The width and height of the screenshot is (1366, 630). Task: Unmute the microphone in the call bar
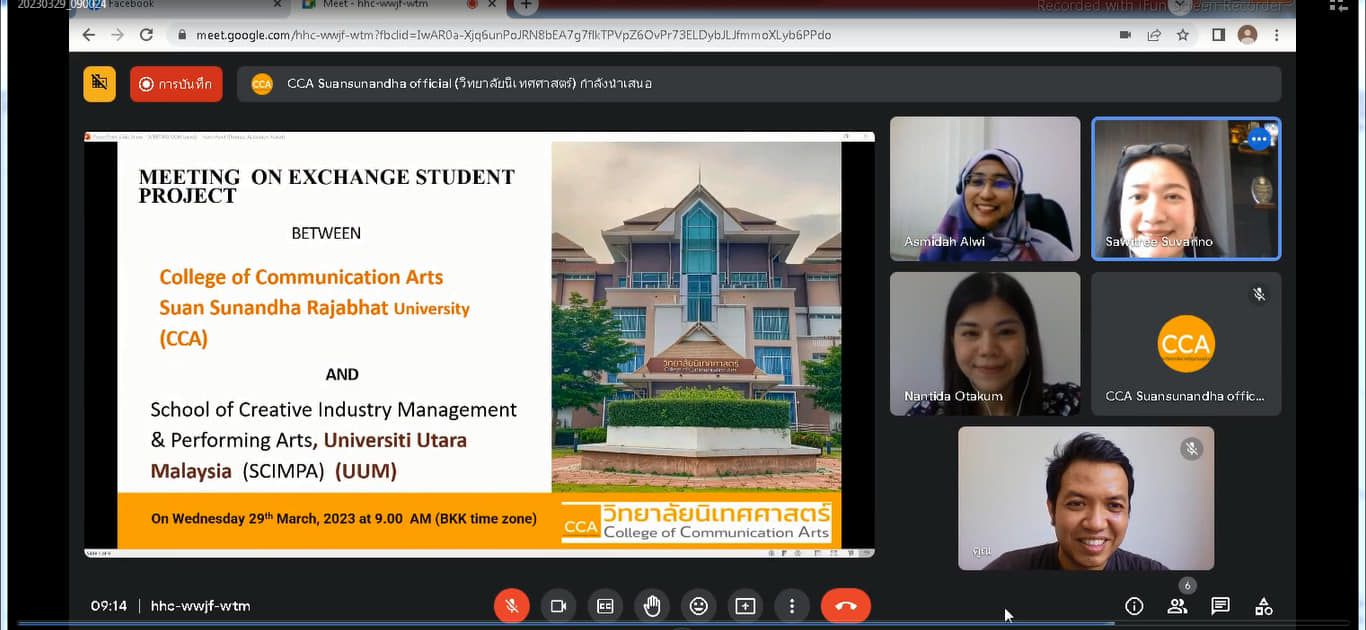[511, 606]
